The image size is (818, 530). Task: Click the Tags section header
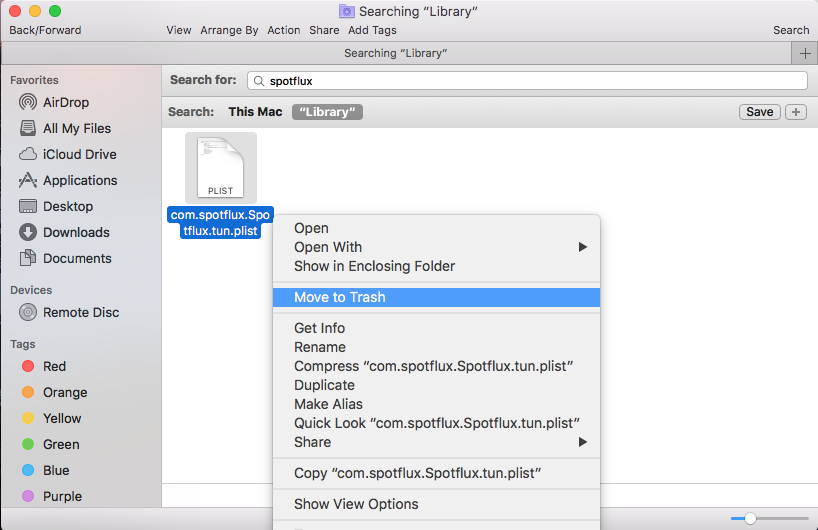(x=23, y=344)
